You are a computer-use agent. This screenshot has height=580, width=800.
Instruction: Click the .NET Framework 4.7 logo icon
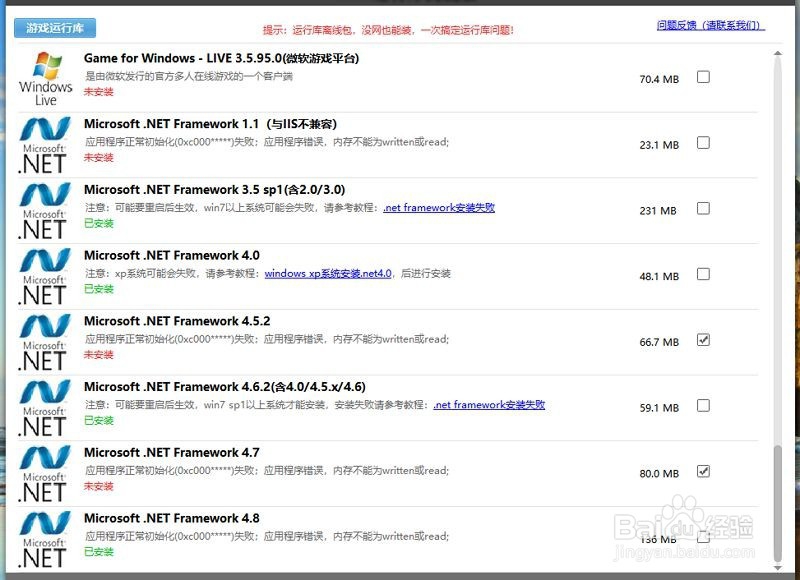point(44,474)
